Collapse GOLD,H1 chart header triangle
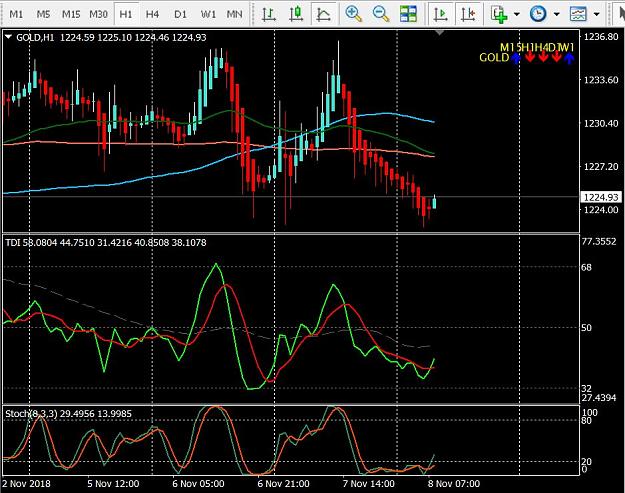This screenshot has height=493, width=625. click(x=8, y=37)
